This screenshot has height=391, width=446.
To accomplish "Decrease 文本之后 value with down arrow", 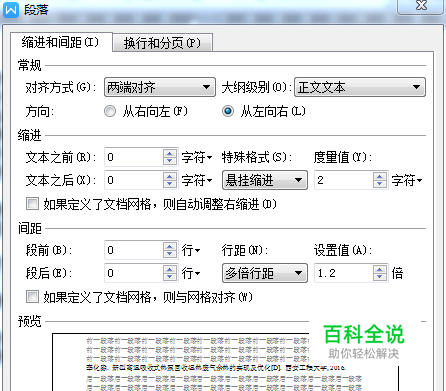I will (x=170, y=184).
